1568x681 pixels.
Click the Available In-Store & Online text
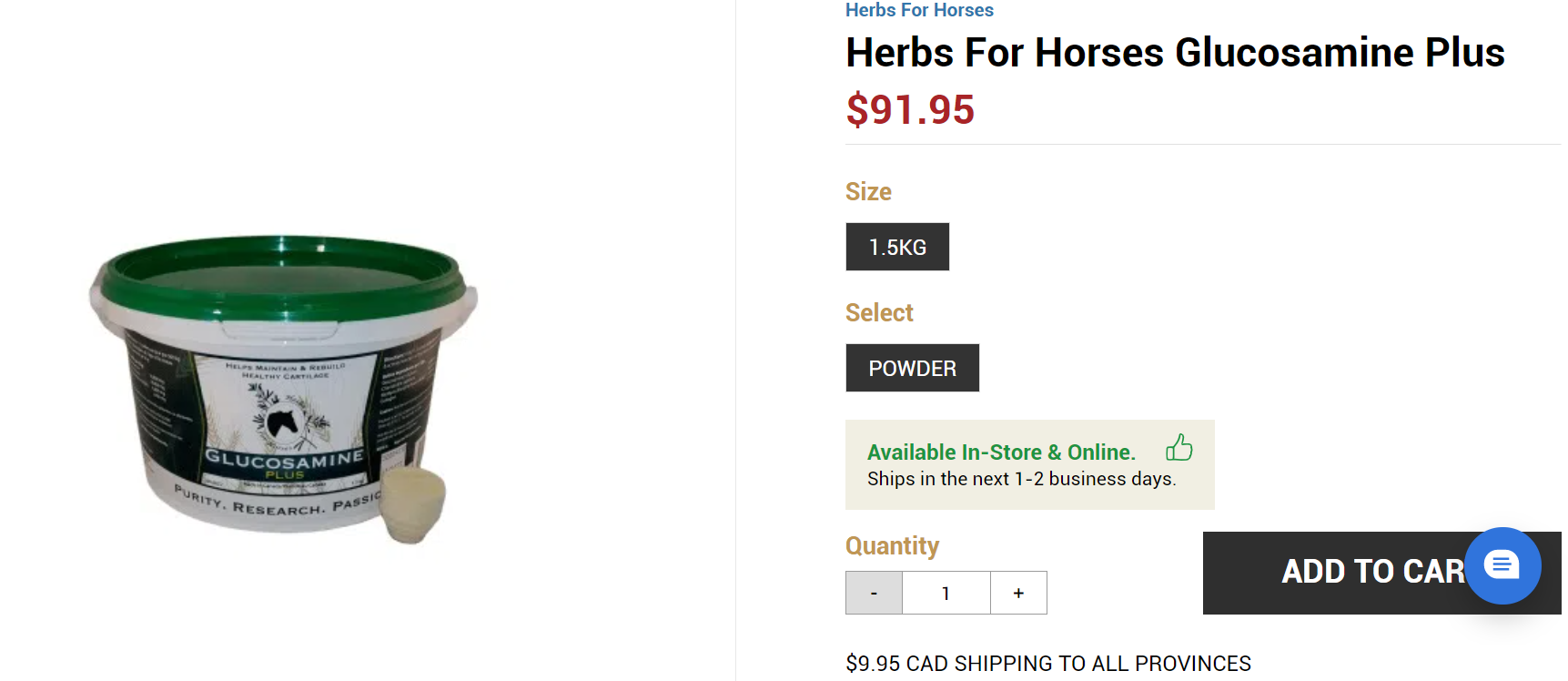(x=1001, y=452)
